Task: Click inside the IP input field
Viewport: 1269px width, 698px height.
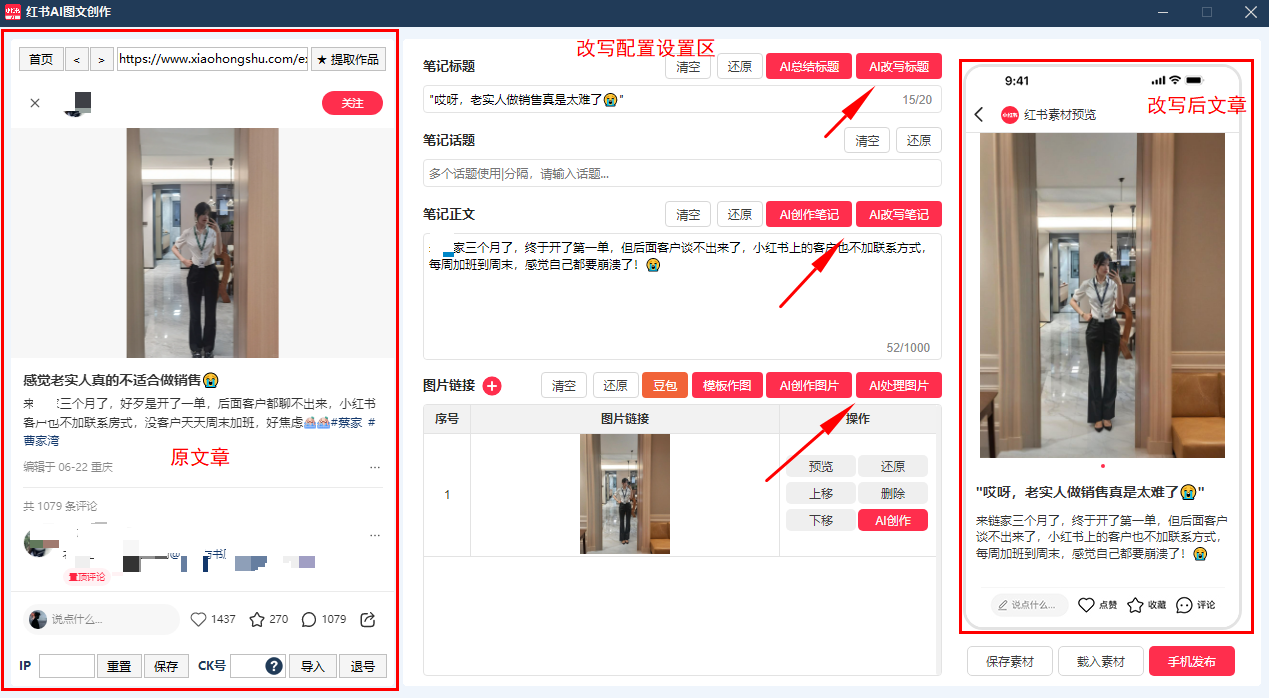Action: [66, 665]
